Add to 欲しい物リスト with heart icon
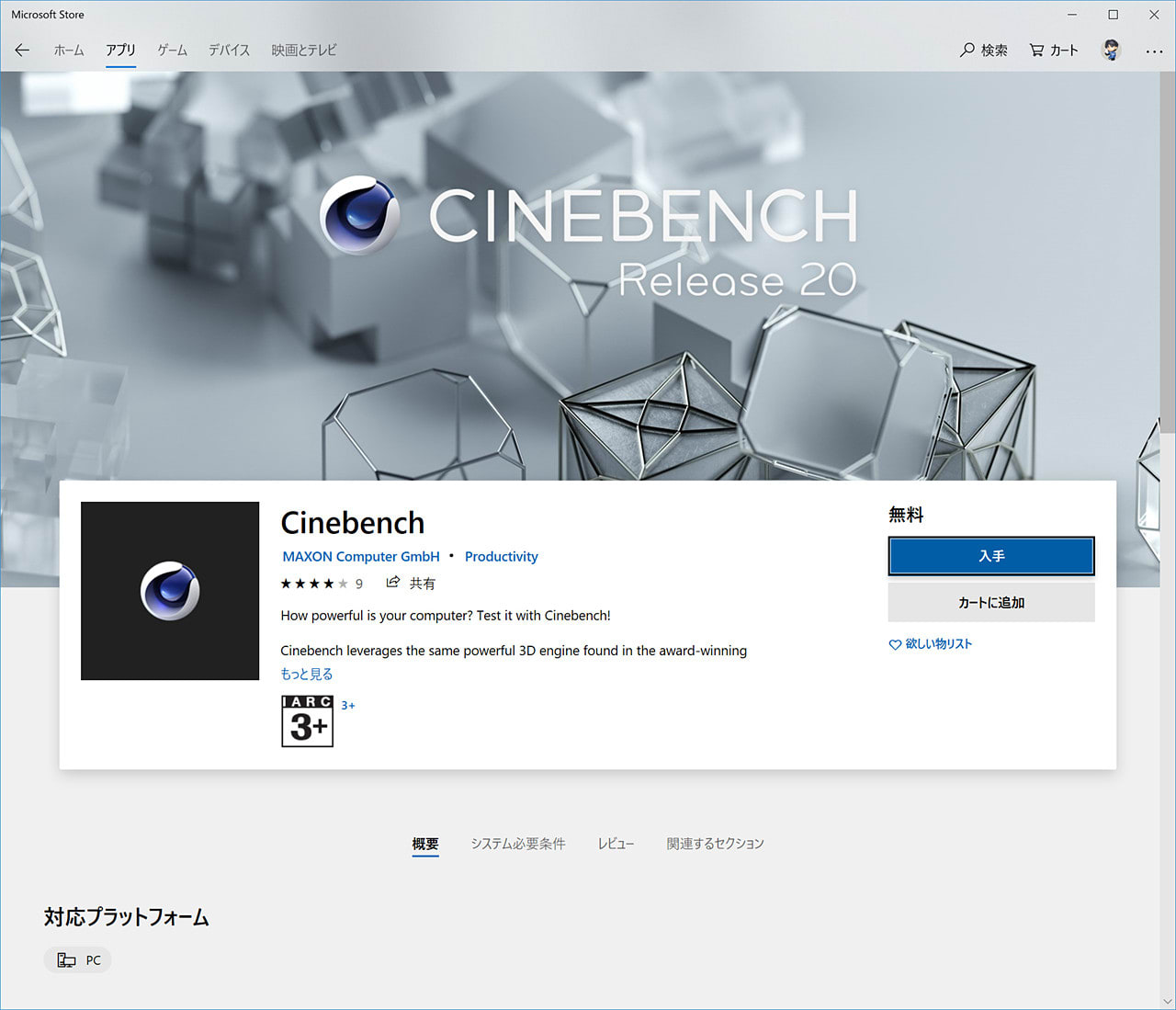This screenshot has width=1176, height=1010. 930,644
